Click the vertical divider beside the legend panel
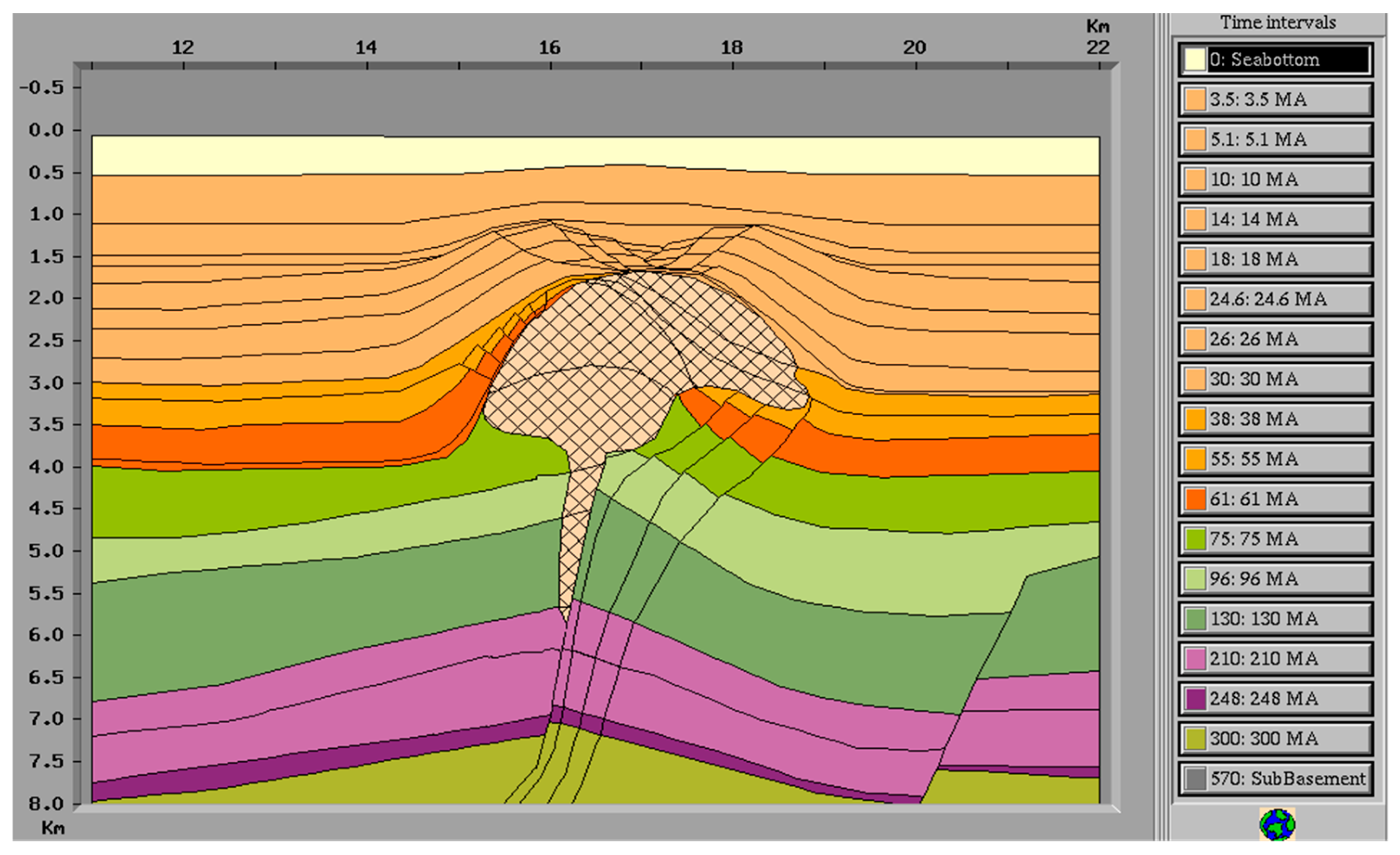 coord(1161,427)
